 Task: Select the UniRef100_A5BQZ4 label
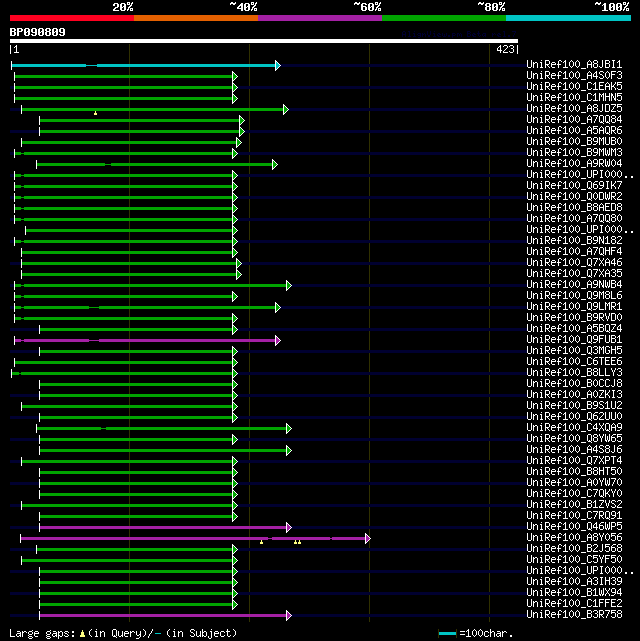[574, 329]
